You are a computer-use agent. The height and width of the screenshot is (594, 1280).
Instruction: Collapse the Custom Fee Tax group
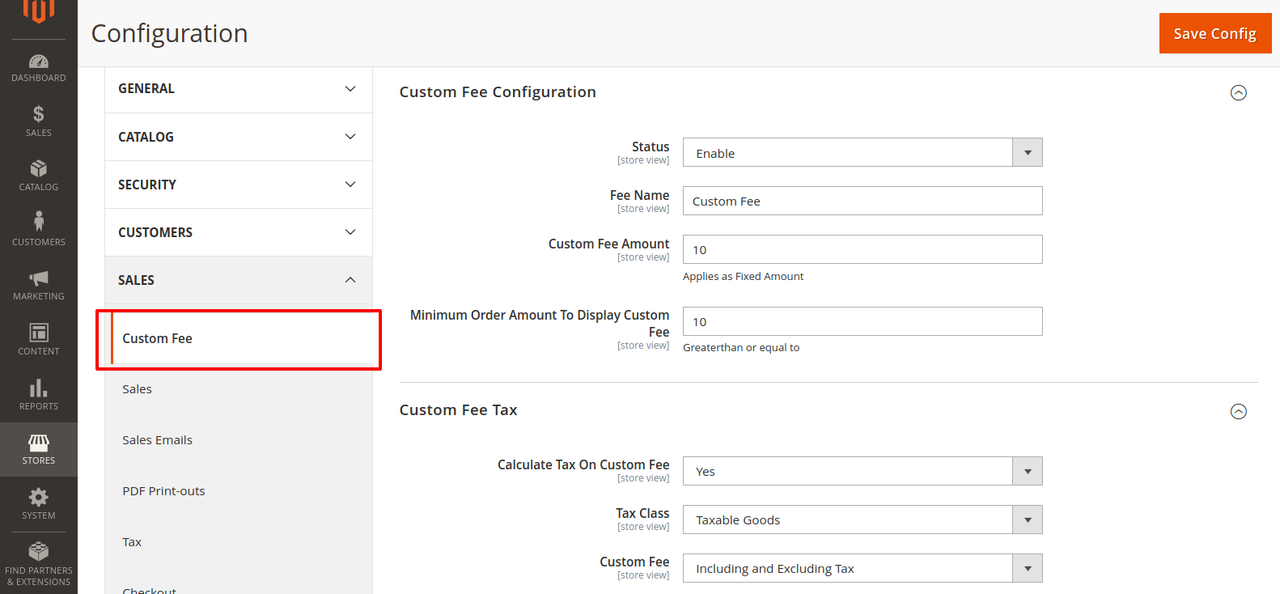tap(1238, 411)
